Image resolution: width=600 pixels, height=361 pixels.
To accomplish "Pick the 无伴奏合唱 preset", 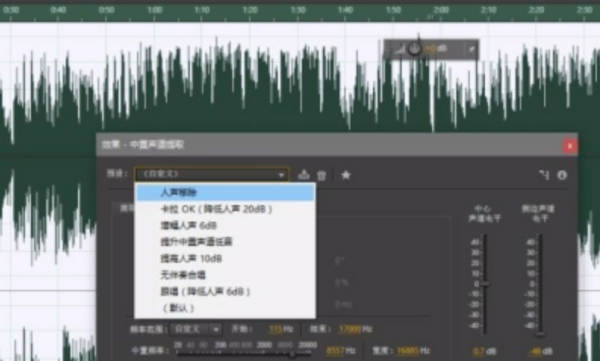I will tap(225, 275).
